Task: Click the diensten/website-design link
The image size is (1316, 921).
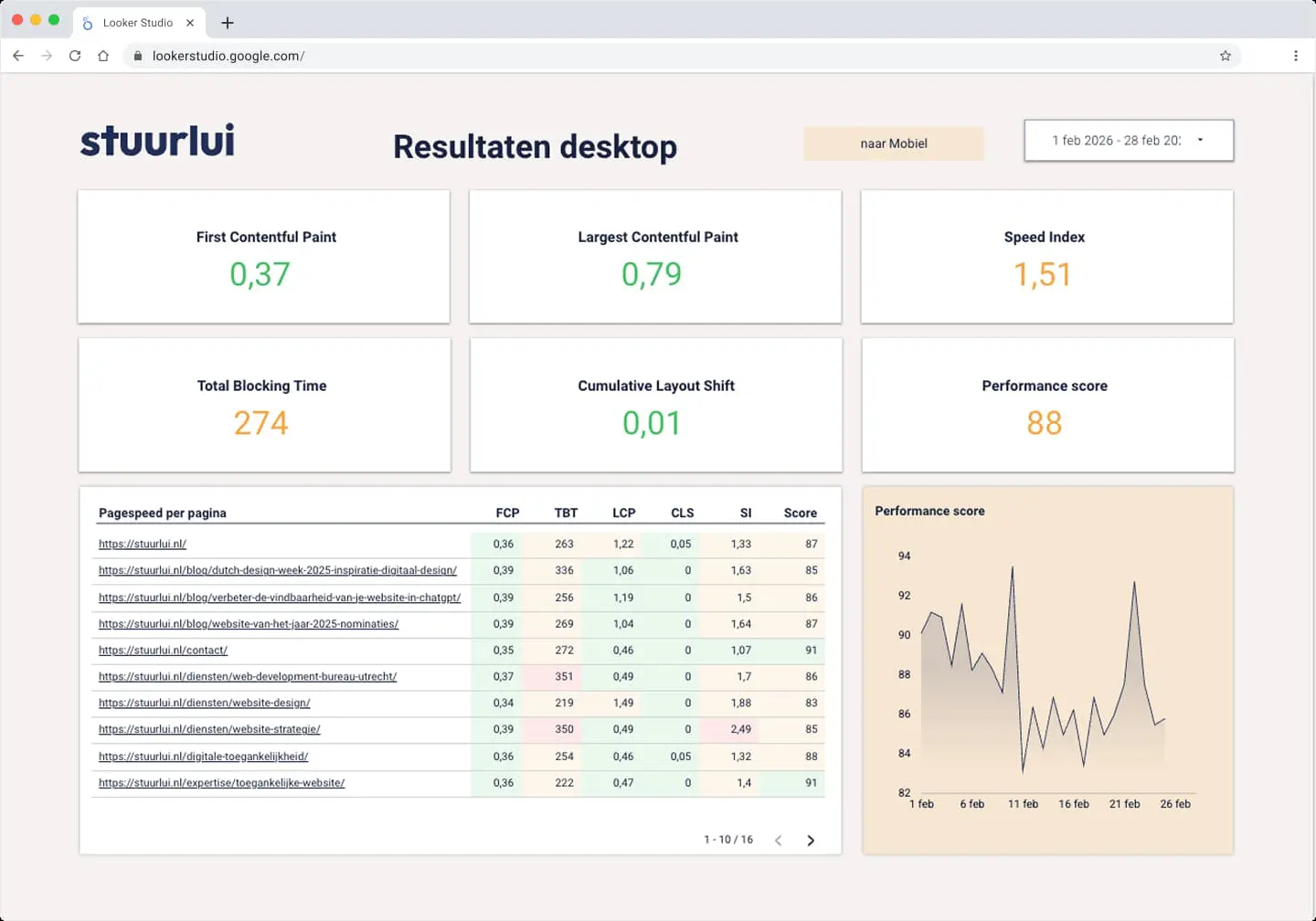Action: pos(204,703)
